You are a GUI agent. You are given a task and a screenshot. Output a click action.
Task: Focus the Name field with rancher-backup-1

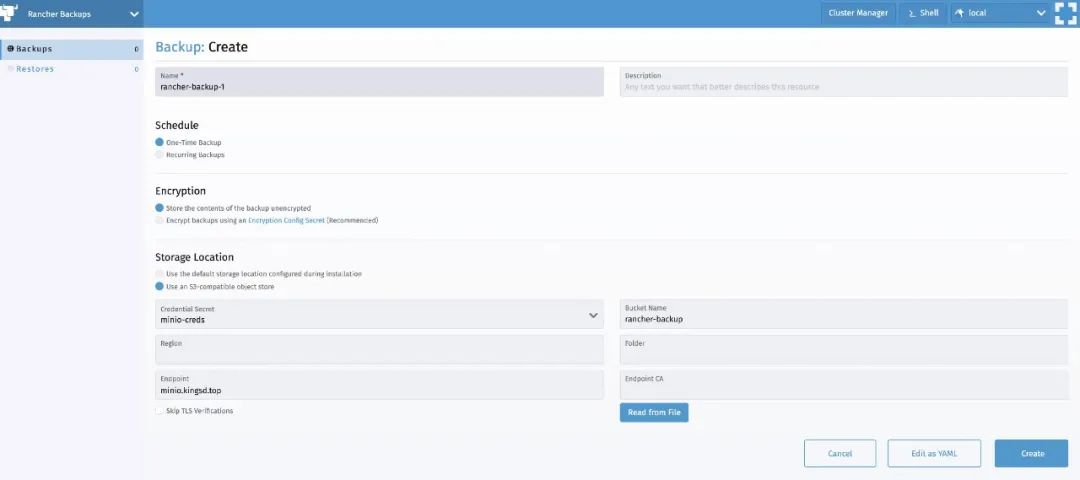[x=380, y=81]
